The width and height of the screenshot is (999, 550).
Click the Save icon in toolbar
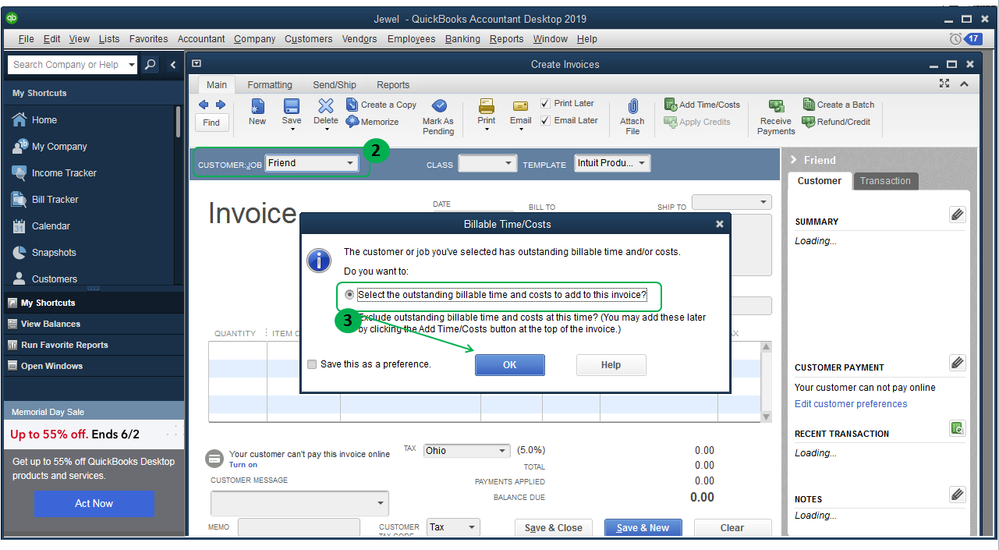tap(292, 106)
